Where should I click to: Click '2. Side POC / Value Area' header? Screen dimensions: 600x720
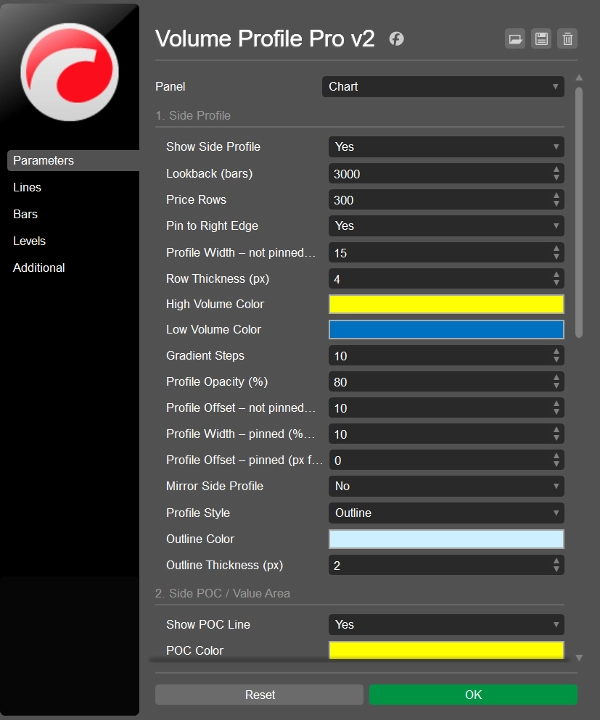coord(223,594)
